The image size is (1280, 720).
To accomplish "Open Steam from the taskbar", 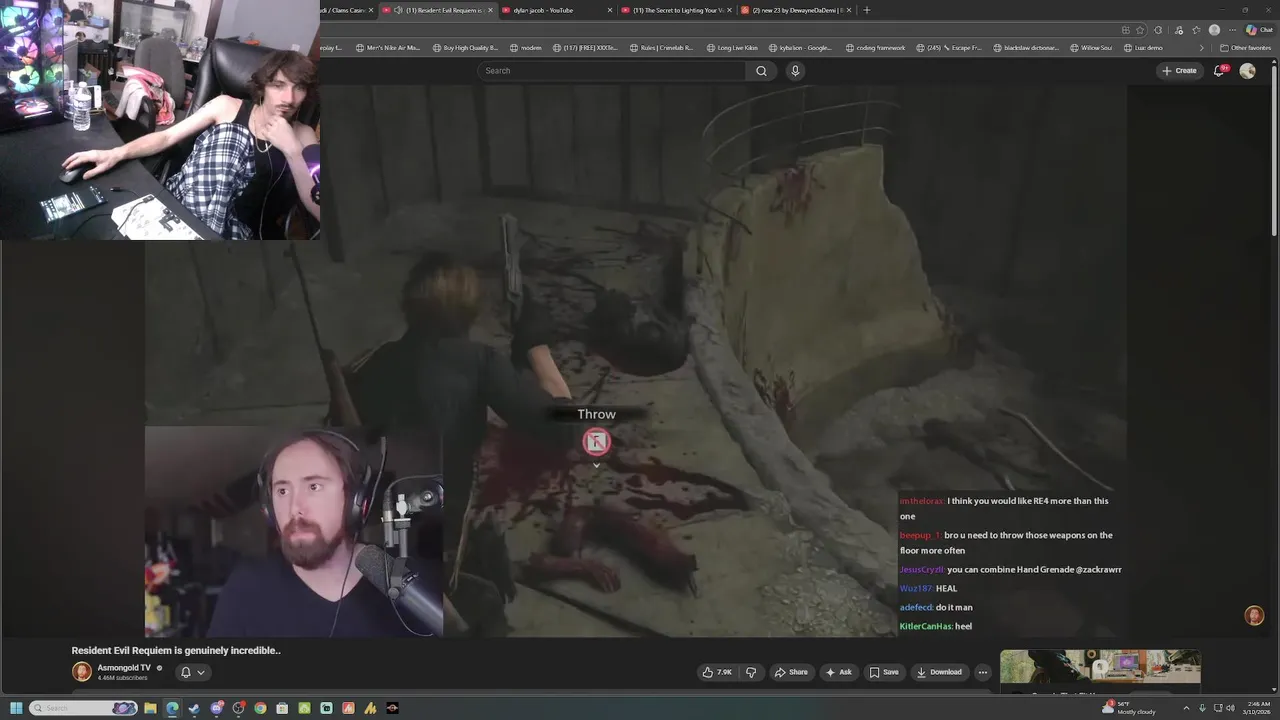I will (194, 708).
